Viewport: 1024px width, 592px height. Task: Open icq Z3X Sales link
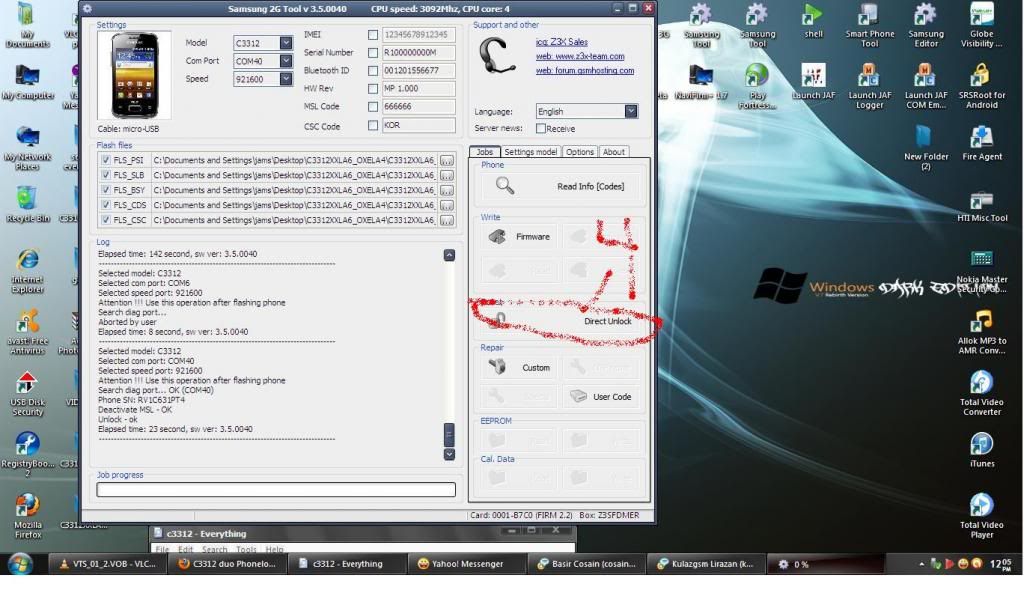(562, 42)
